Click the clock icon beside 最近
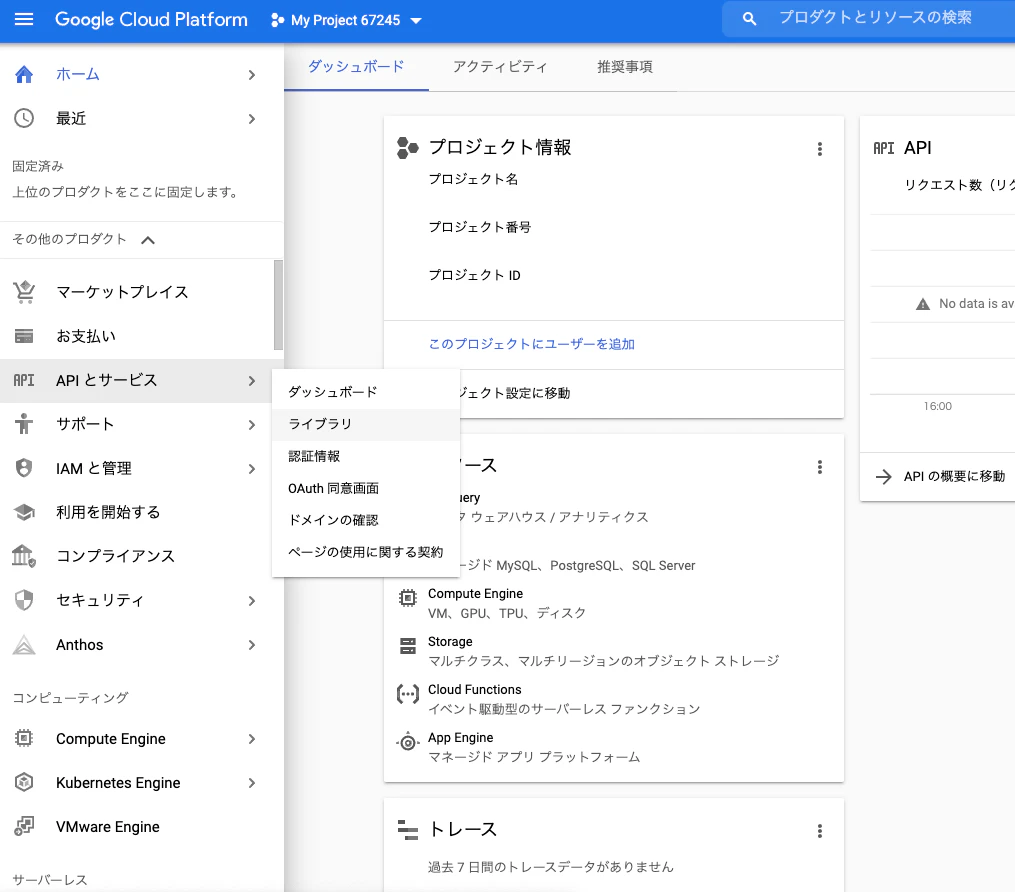Image resolution: width=1015 pixels, height=892 pixels. (24, 118)
